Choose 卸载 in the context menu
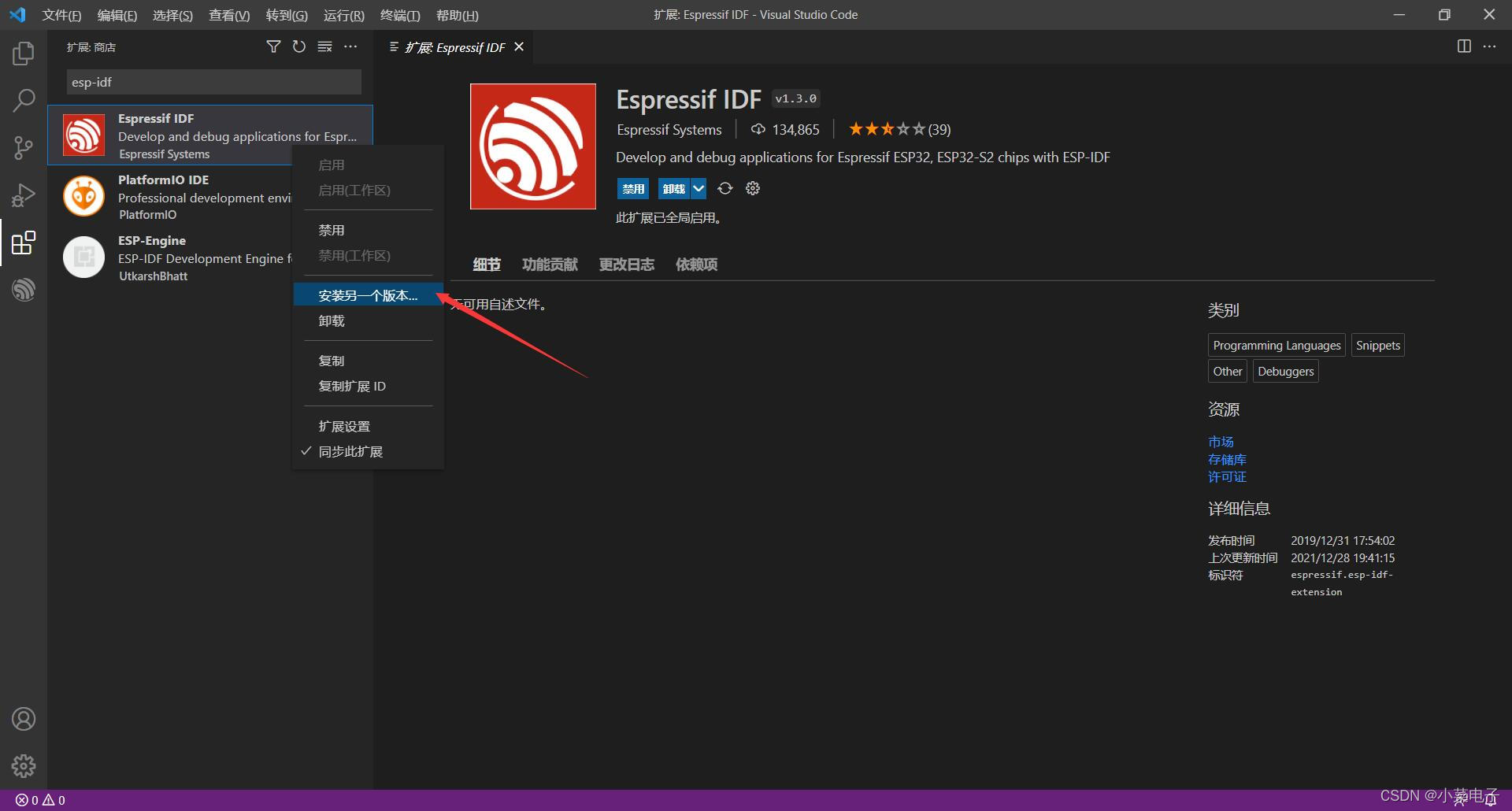 (x=368, y=320)
